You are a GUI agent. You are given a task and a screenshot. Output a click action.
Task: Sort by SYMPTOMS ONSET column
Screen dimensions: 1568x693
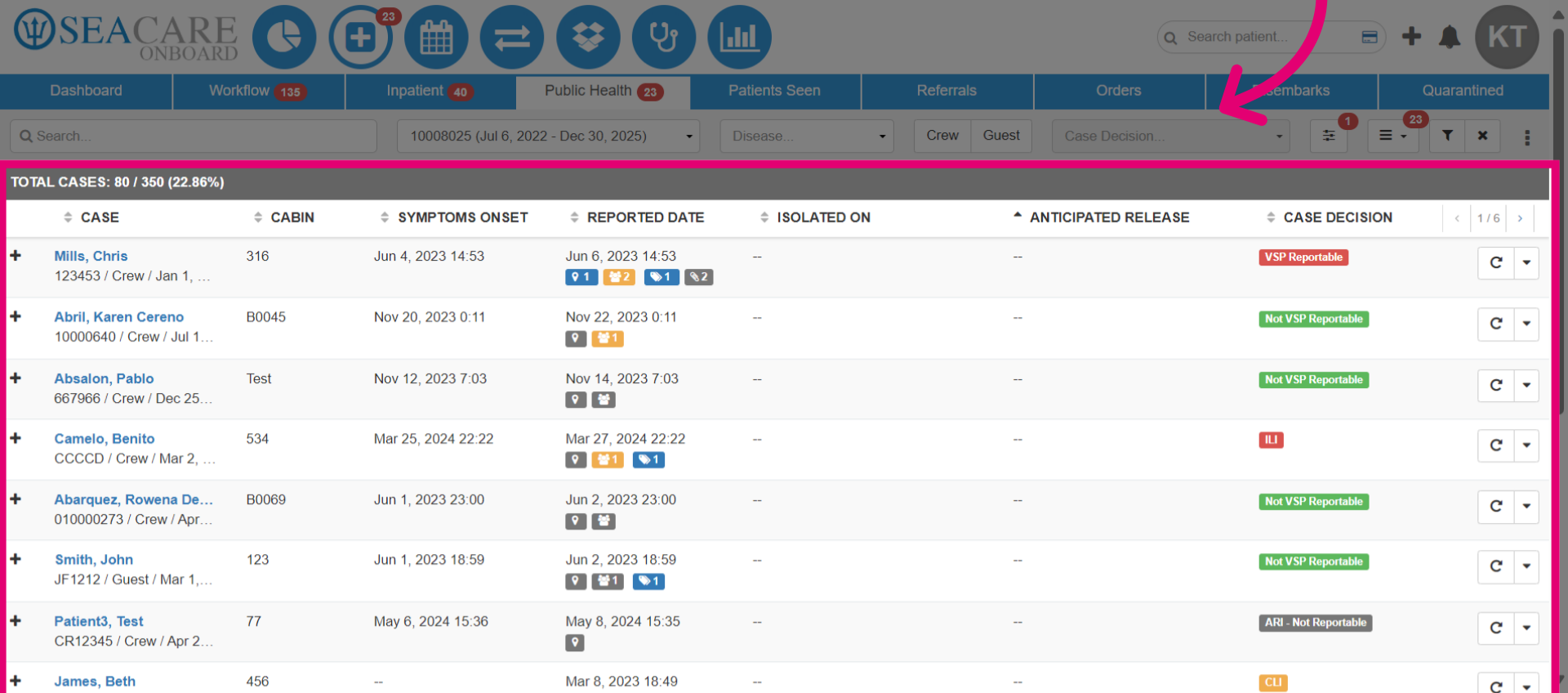[454, 217]
